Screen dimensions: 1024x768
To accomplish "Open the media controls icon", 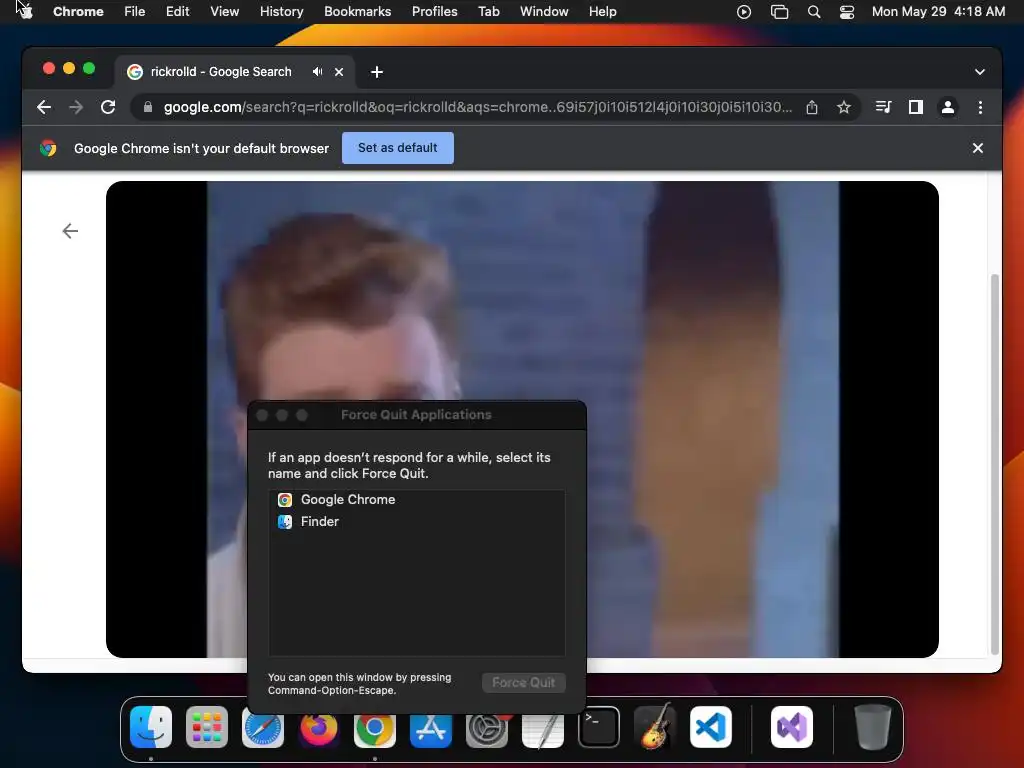I will pos(884,107).
